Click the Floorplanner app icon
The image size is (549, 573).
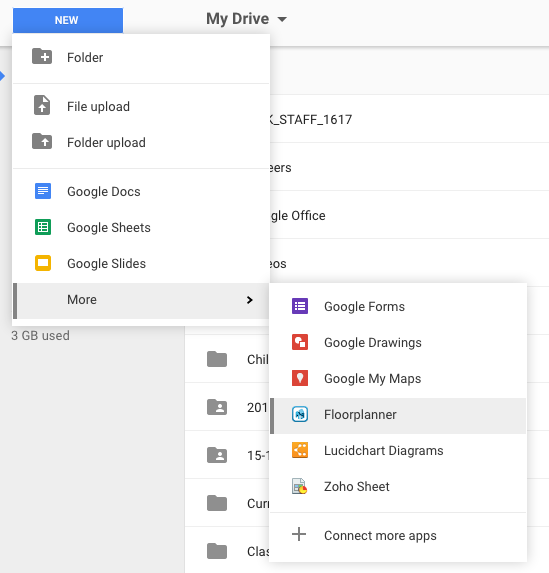pyautogui.click(x=300, y=414)
